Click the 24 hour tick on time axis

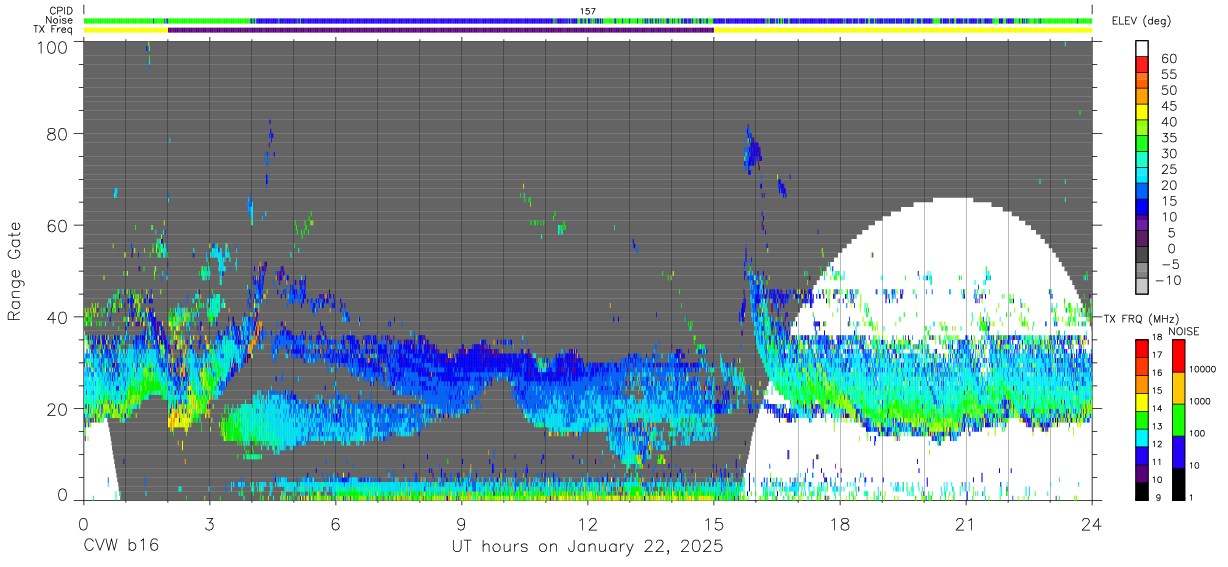tap(1091, 523)
